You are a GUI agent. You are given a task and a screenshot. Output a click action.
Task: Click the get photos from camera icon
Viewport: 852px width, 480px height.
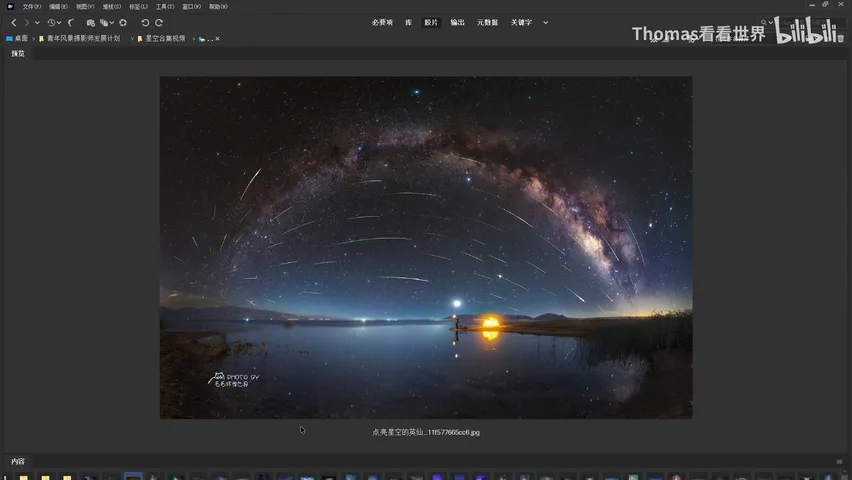(x=91, y=23)
